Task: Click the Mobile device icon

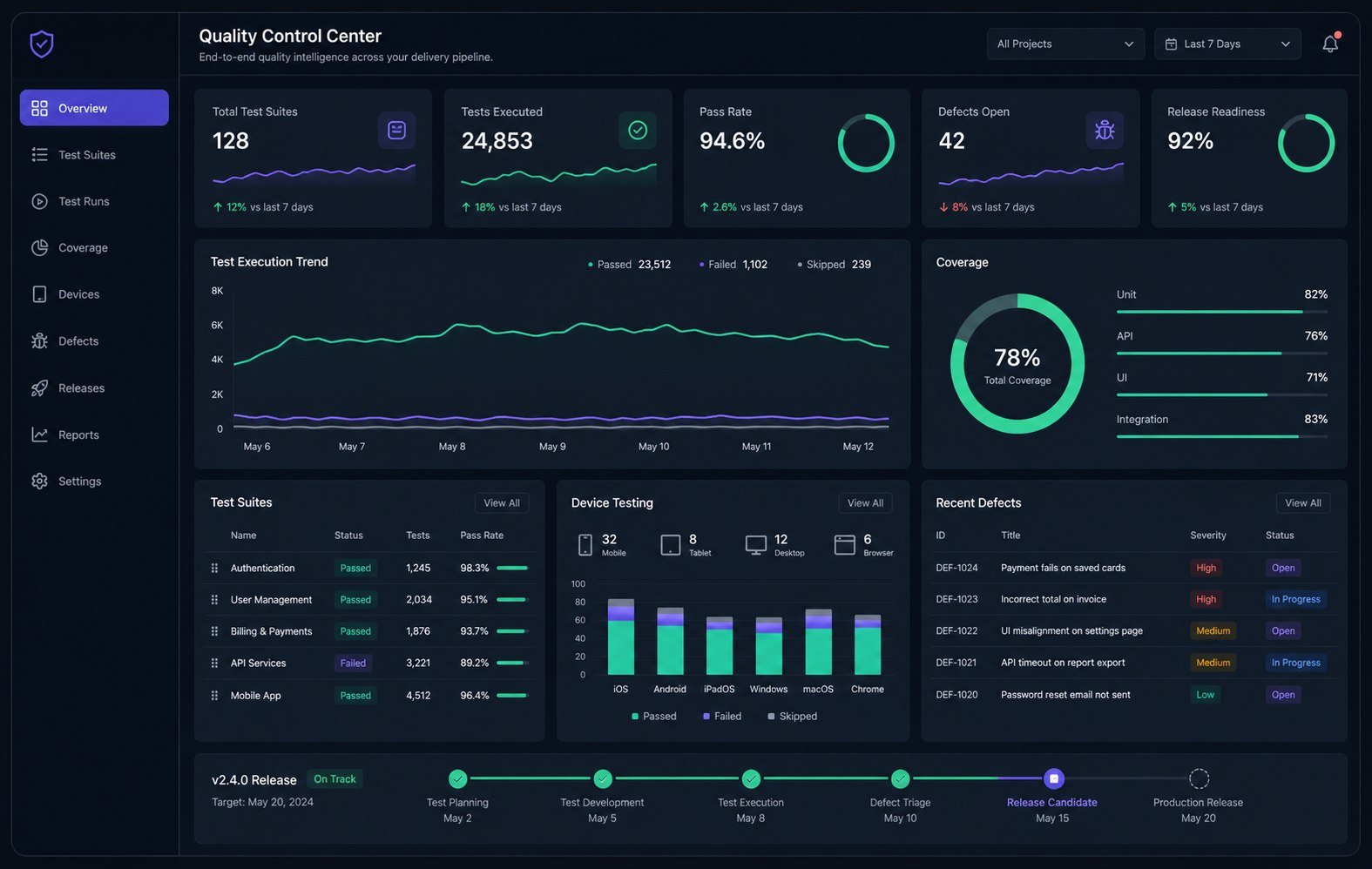Action: point(585,545)
